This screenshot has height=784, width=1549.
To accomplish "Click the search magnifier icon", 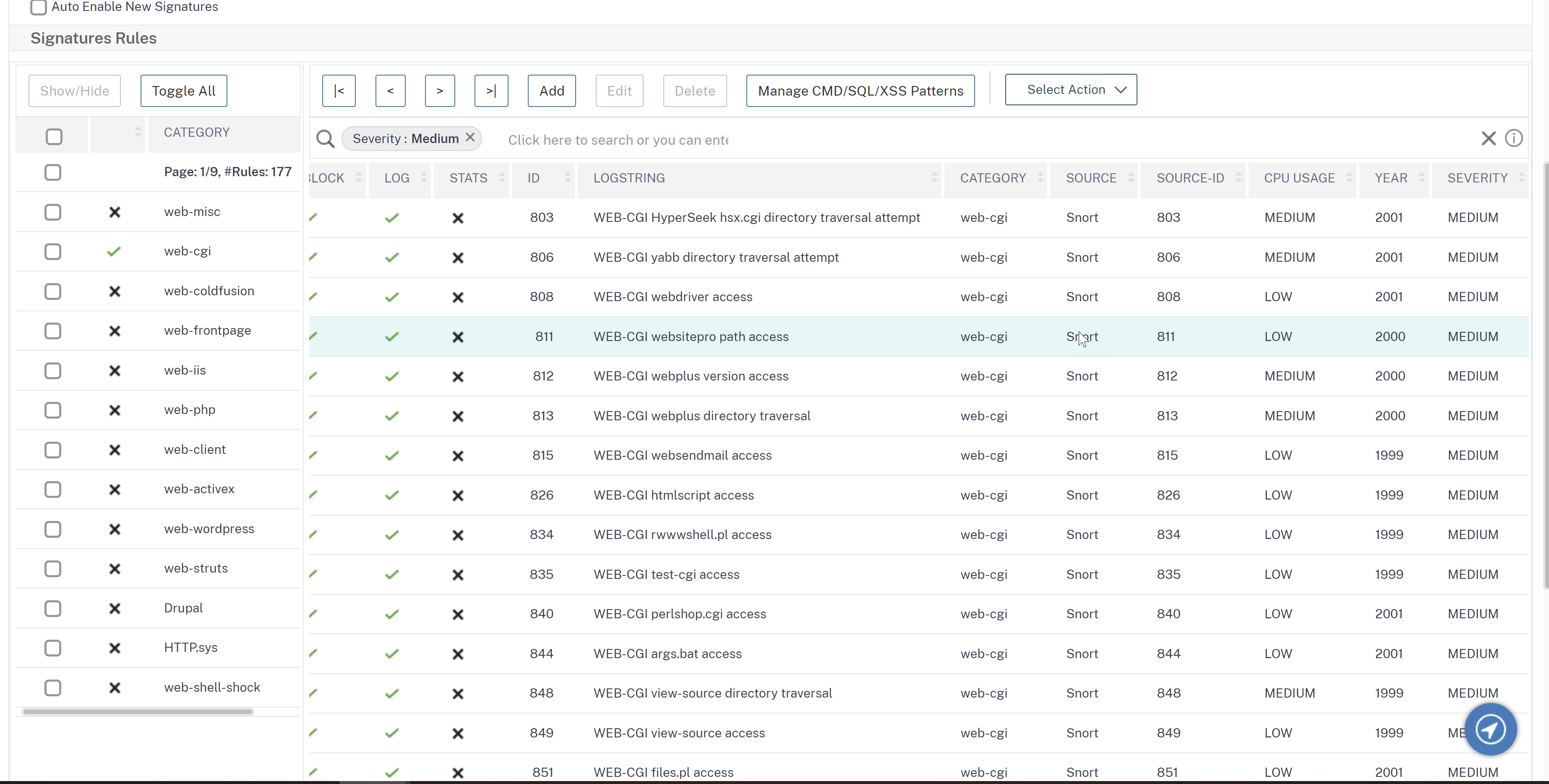I will tap(325, 139).
